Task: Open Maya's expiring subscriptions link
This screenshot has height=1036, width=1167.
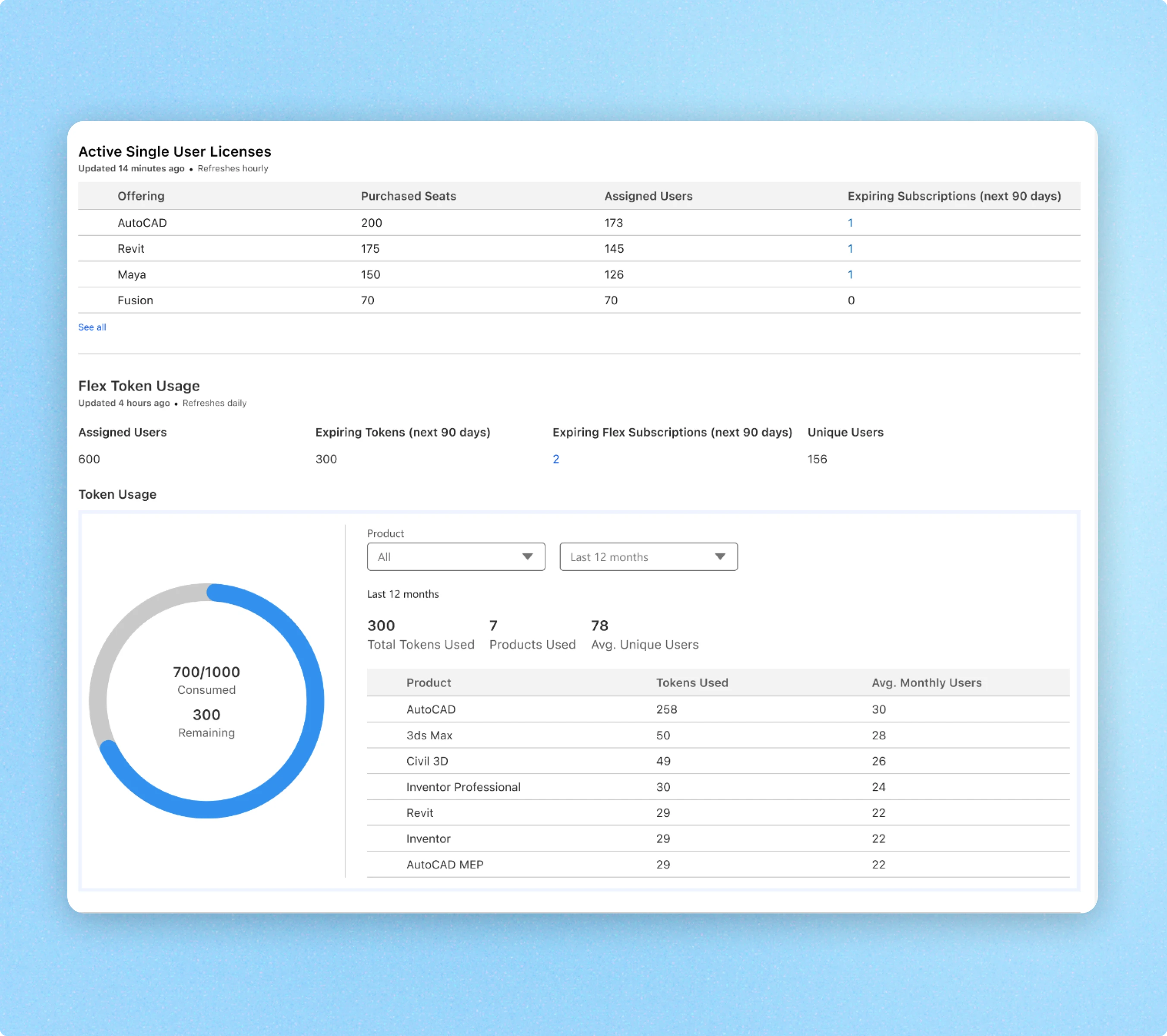Action: coord(850,274)
